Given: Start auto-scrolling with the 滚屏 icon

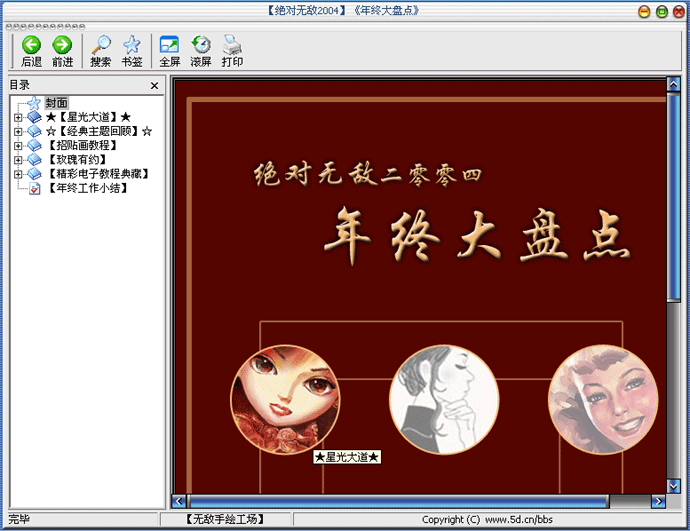Looking at the screenshot, I should (x=201, y=45).
